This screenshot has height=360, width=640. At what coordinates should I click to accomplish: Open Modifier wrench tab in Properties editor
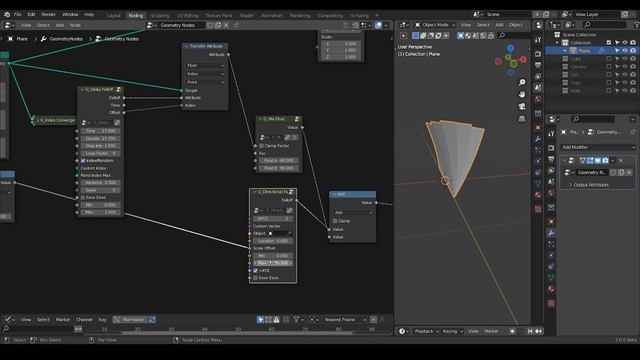click(x=551, y=233)
